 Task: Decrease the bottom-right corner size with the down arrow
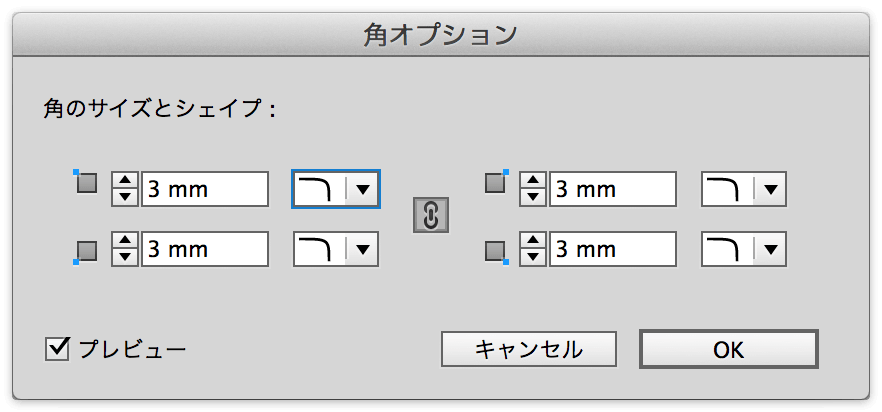point(533,257)
